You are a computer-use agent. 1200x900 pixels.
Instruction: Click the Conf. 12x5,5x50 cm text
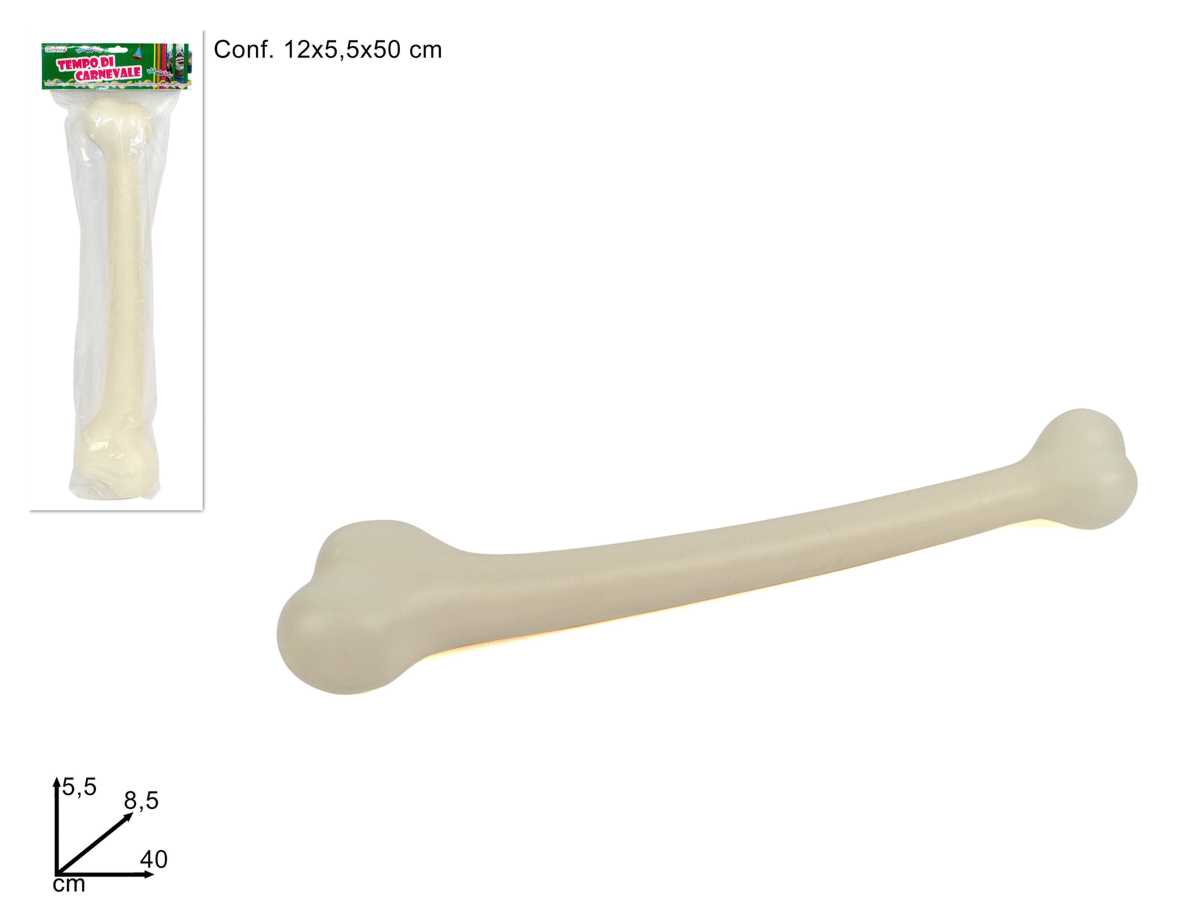(328, 50)
